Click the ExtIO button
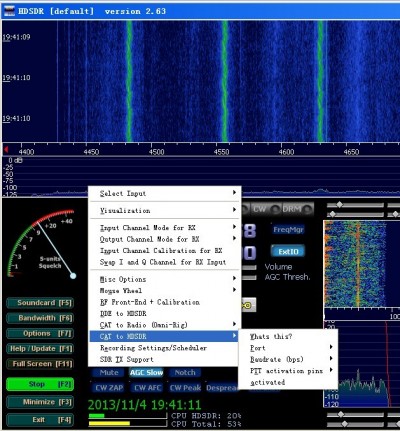 coord(288,251)
